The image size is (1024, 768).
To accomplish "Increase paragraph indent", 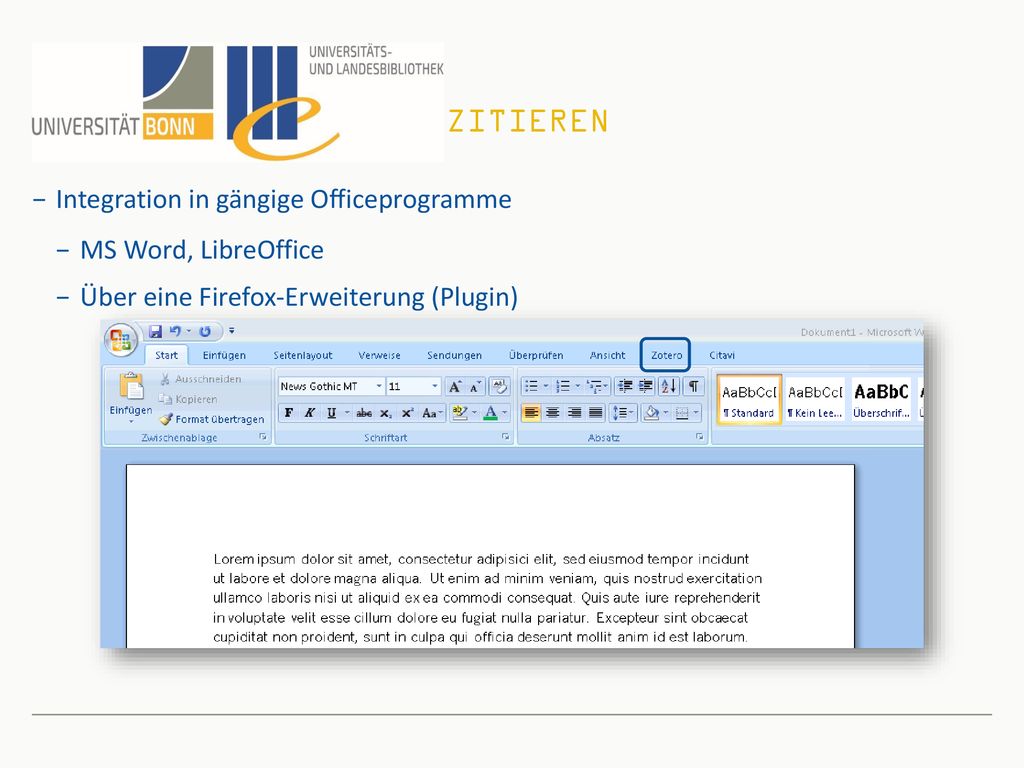I will coord(645,386).
